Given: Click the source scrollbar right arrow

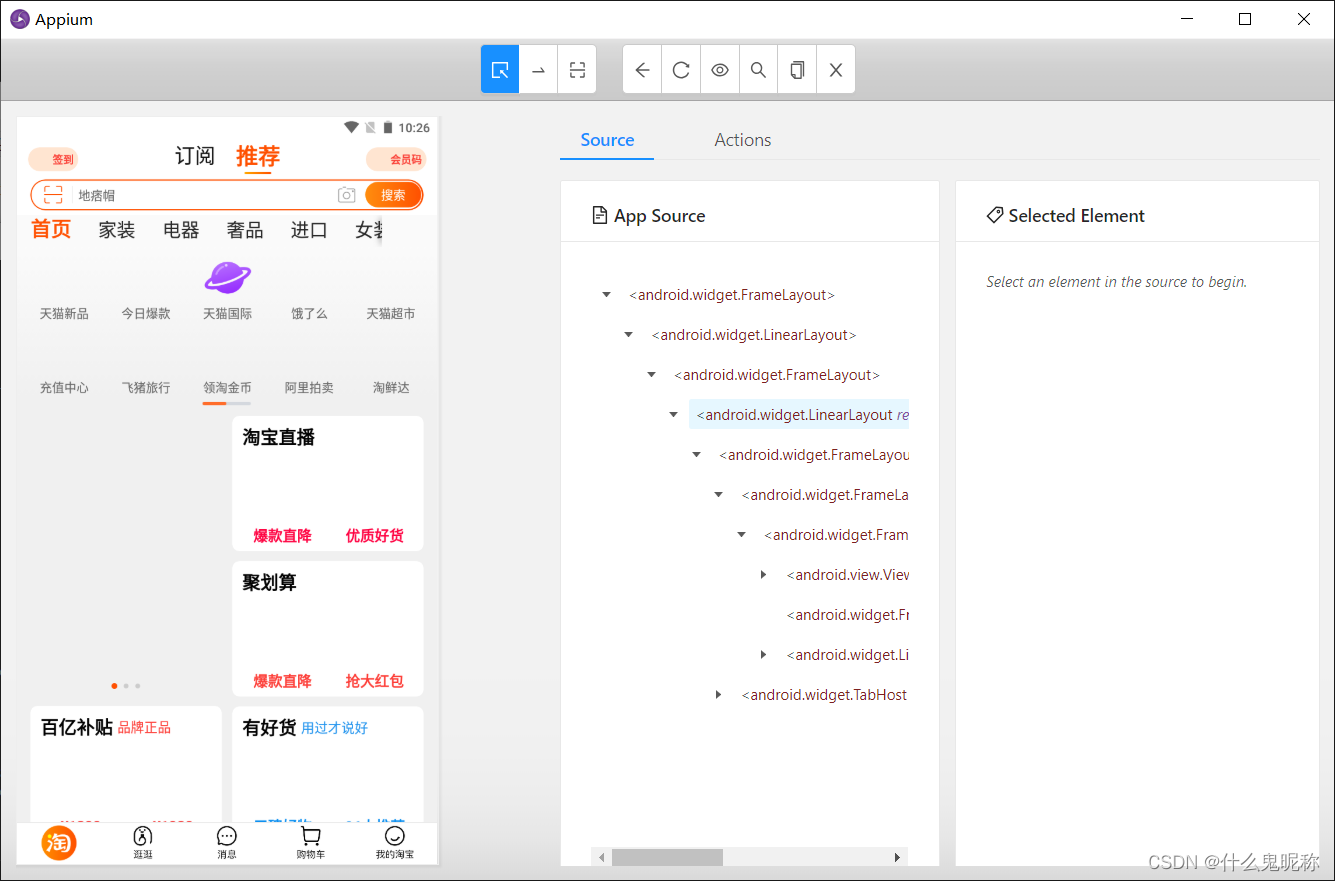Looking at the screenshot, I should 897,857.
